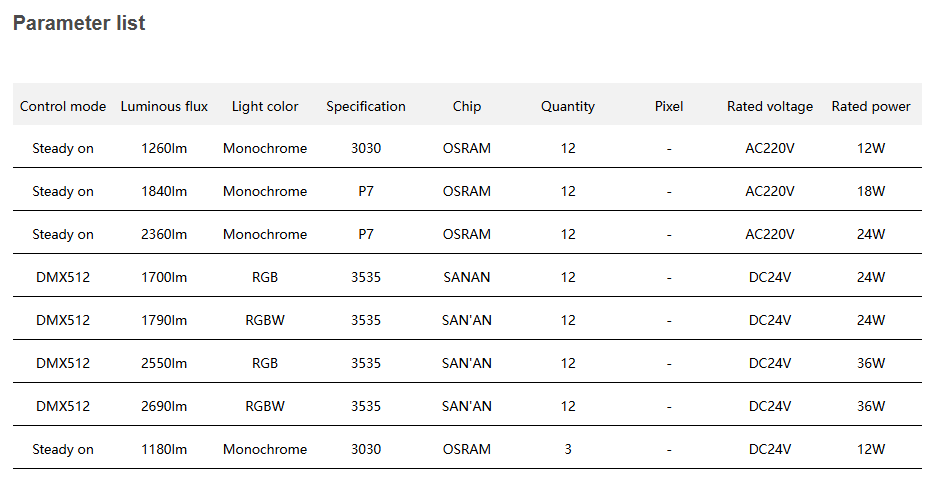This screenshot has height=485, width=937.
Task: Select the 1700lm luminous flux cell
Action: 164,277
